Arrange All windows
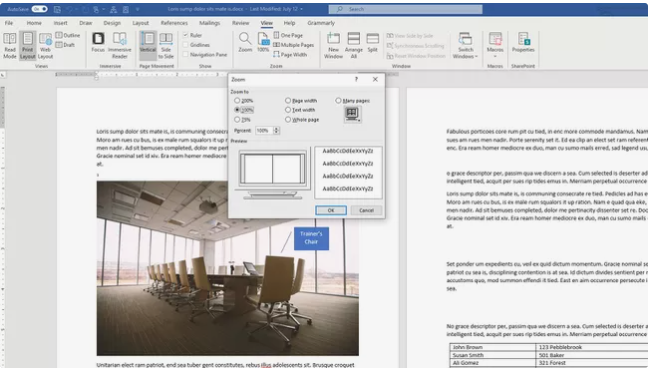Screen dimensions: 653x372 pyautogui.click(x=353, y=45)
